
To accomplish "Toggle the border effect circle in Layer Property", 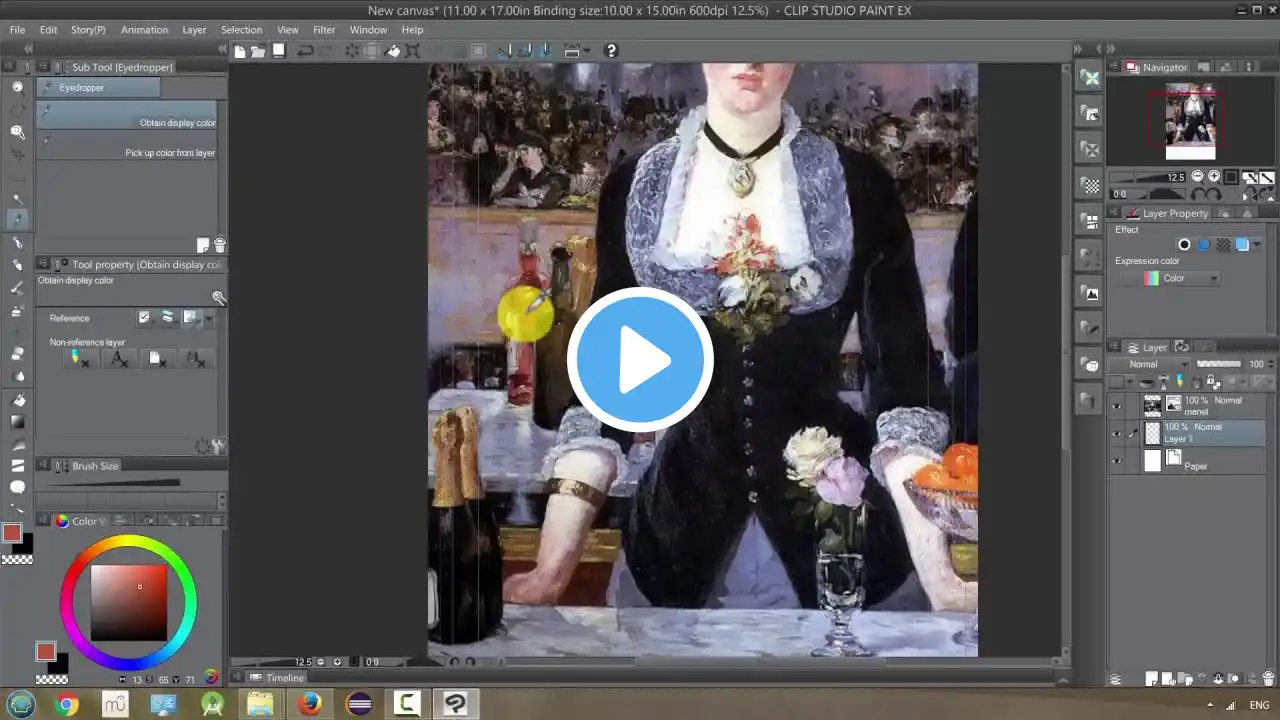I will (1184, 244).
